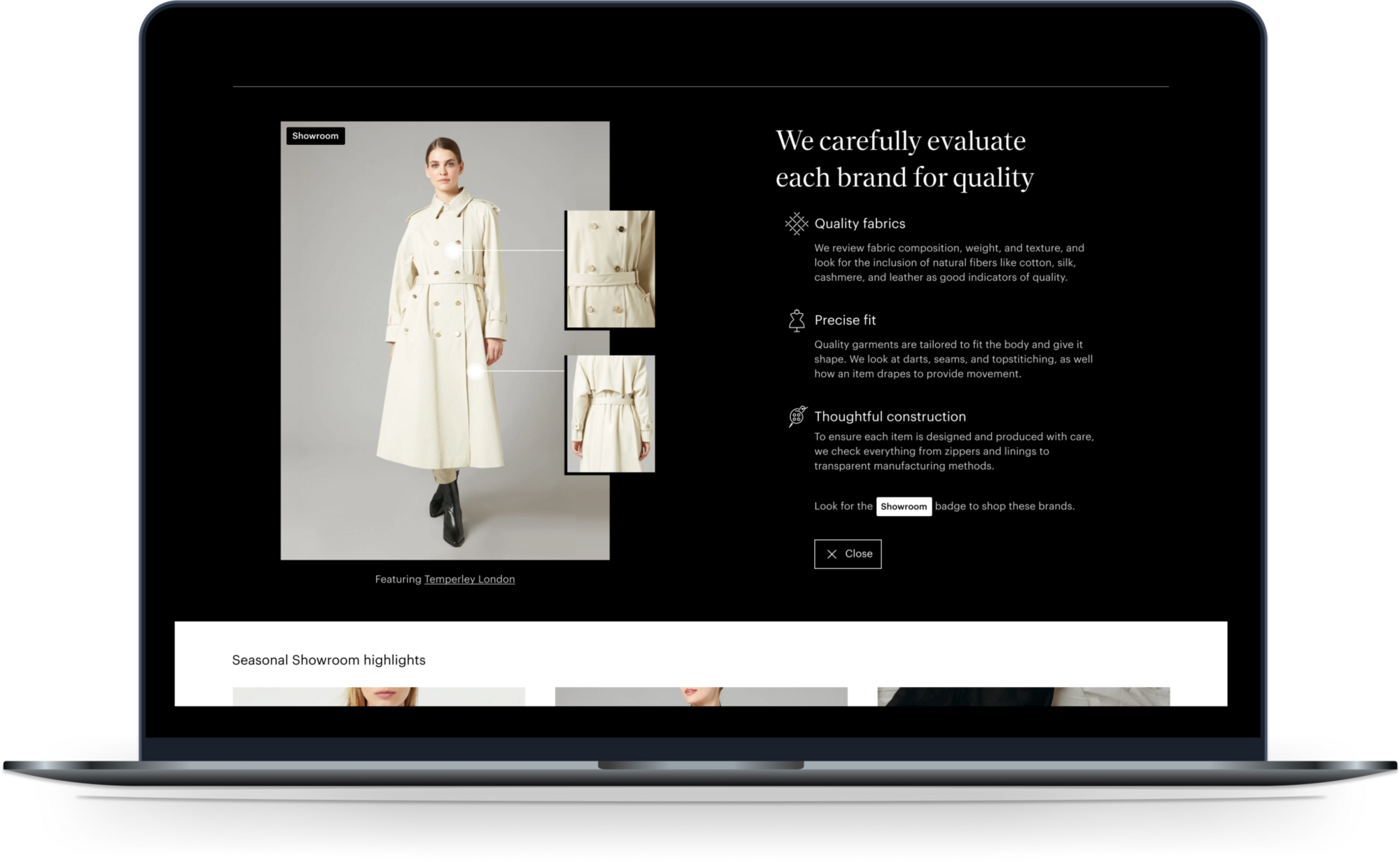Click the Quality fabrics weave icon
Image resolution: width=1400 pixels, height=862 pixels.
pos(796,223)
